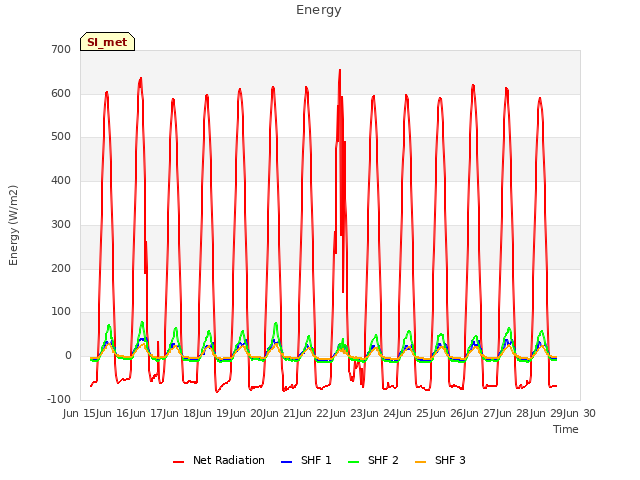Select the SHF 2 legend label
The width and height of the screenshot is (640, 480).
(x=383, y=460)
